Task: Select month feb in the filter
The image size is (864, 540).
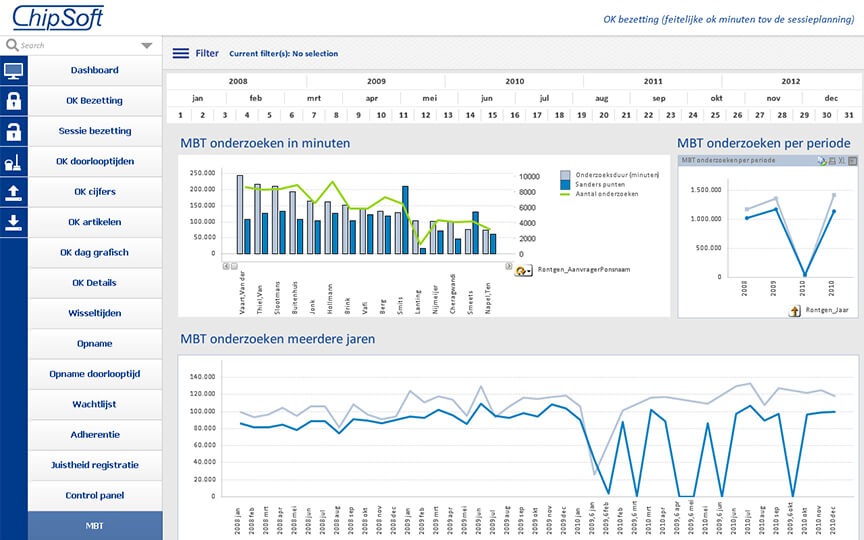Action: pos(256,98)
